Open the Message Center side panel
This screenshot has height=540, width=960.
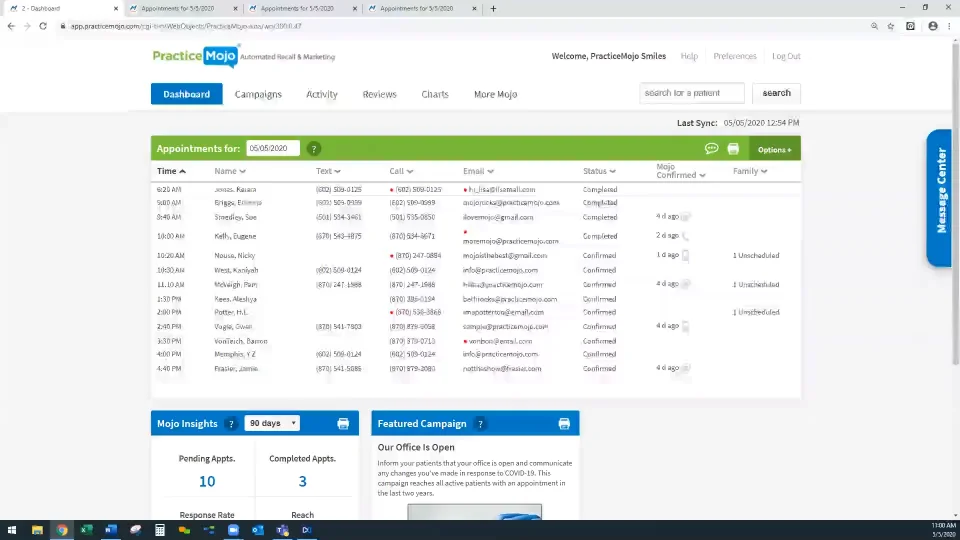click(940, 198)
